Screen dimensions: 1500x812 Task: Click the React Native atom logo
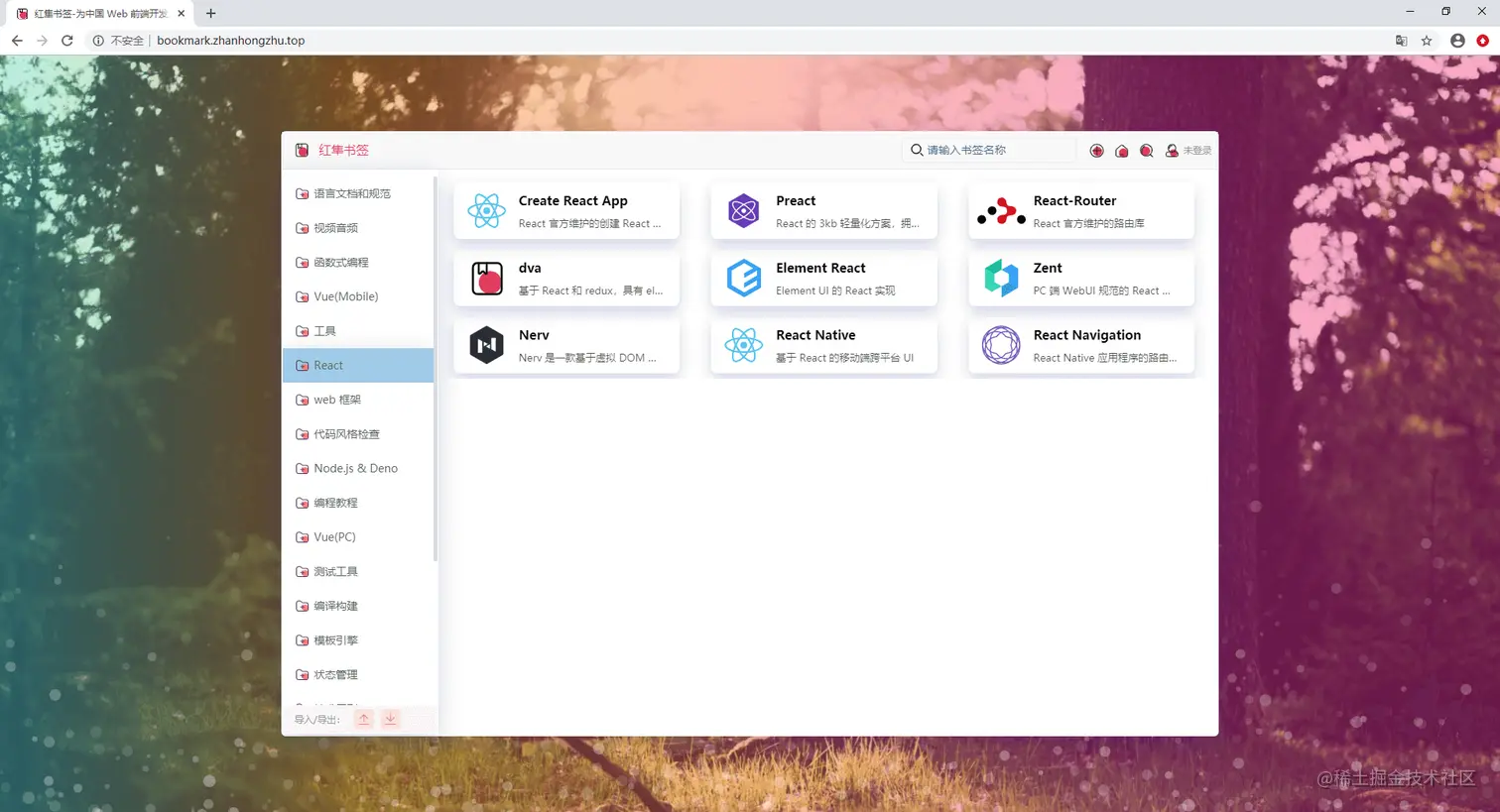click(743, 345)
